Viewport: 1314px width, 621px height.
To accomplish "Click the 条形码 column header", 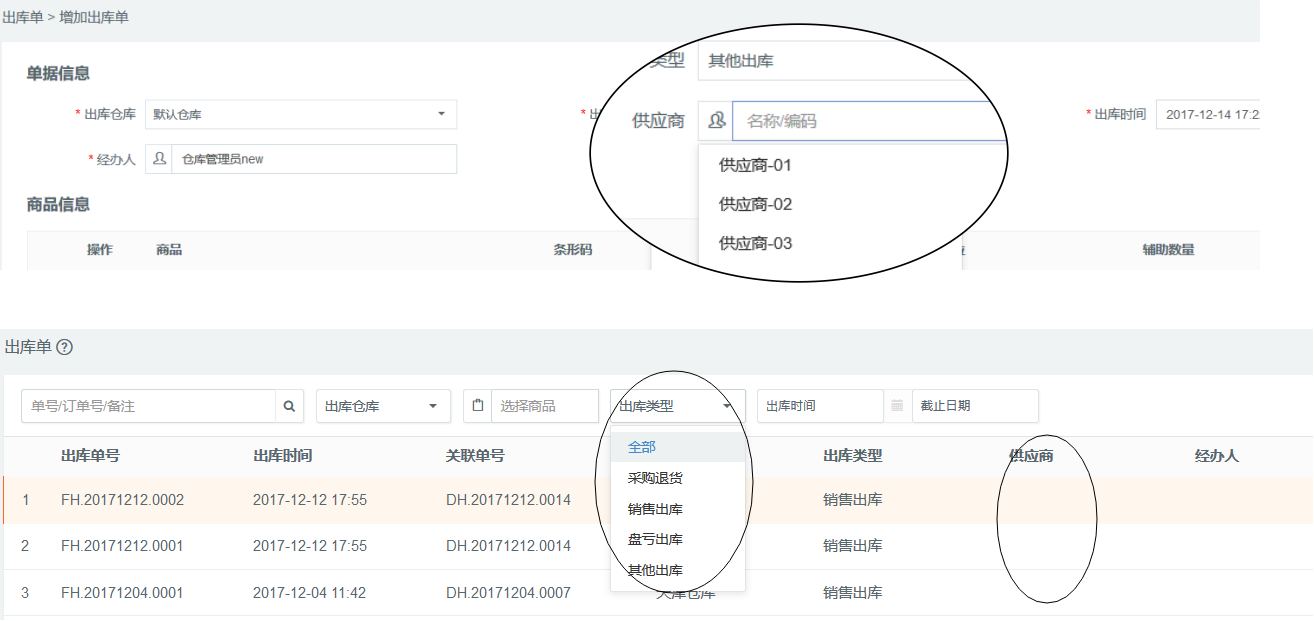I will coord(573,250).
